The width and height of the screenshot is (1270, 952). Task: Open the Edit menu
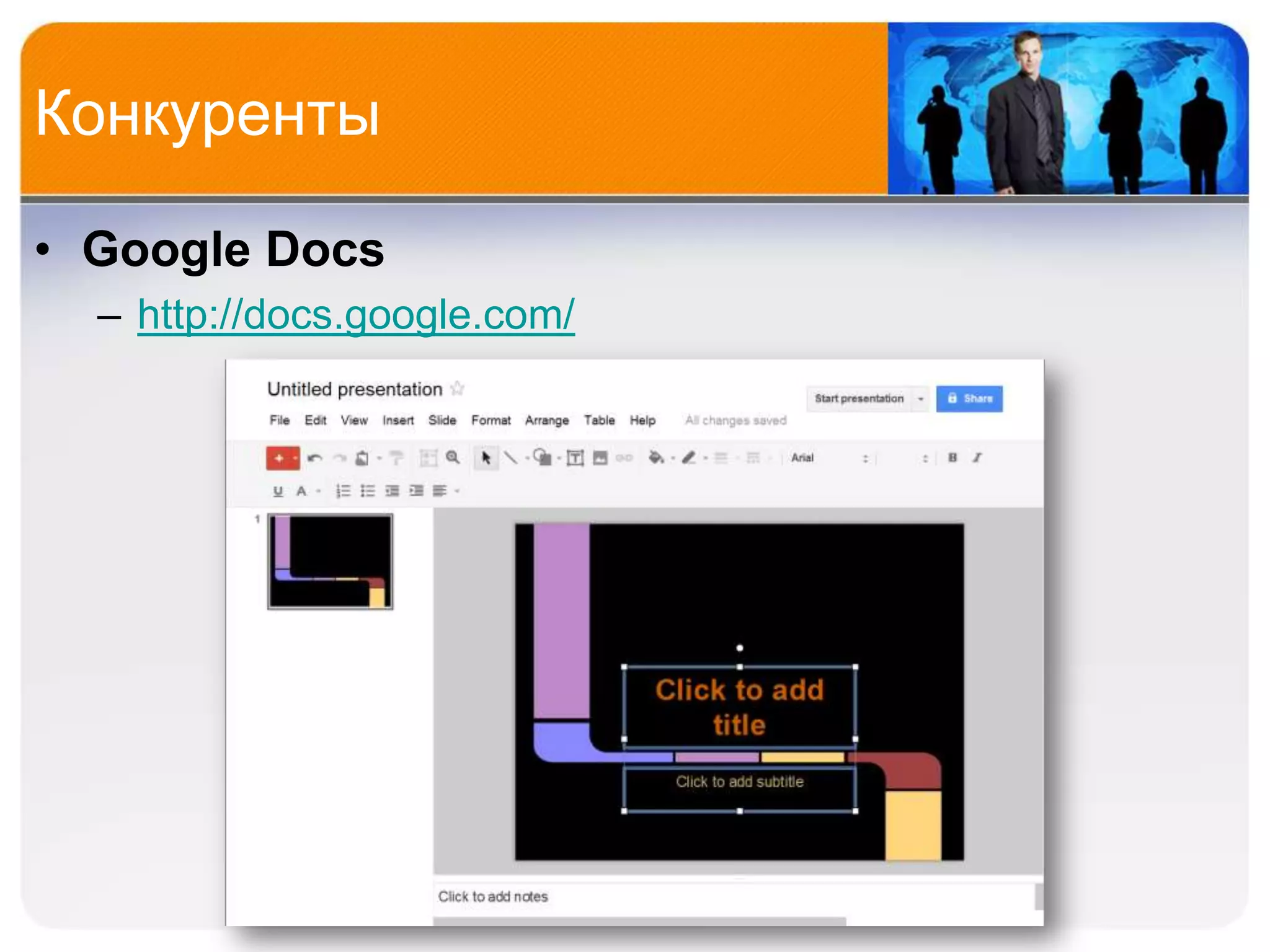click(x=316, y=420)
